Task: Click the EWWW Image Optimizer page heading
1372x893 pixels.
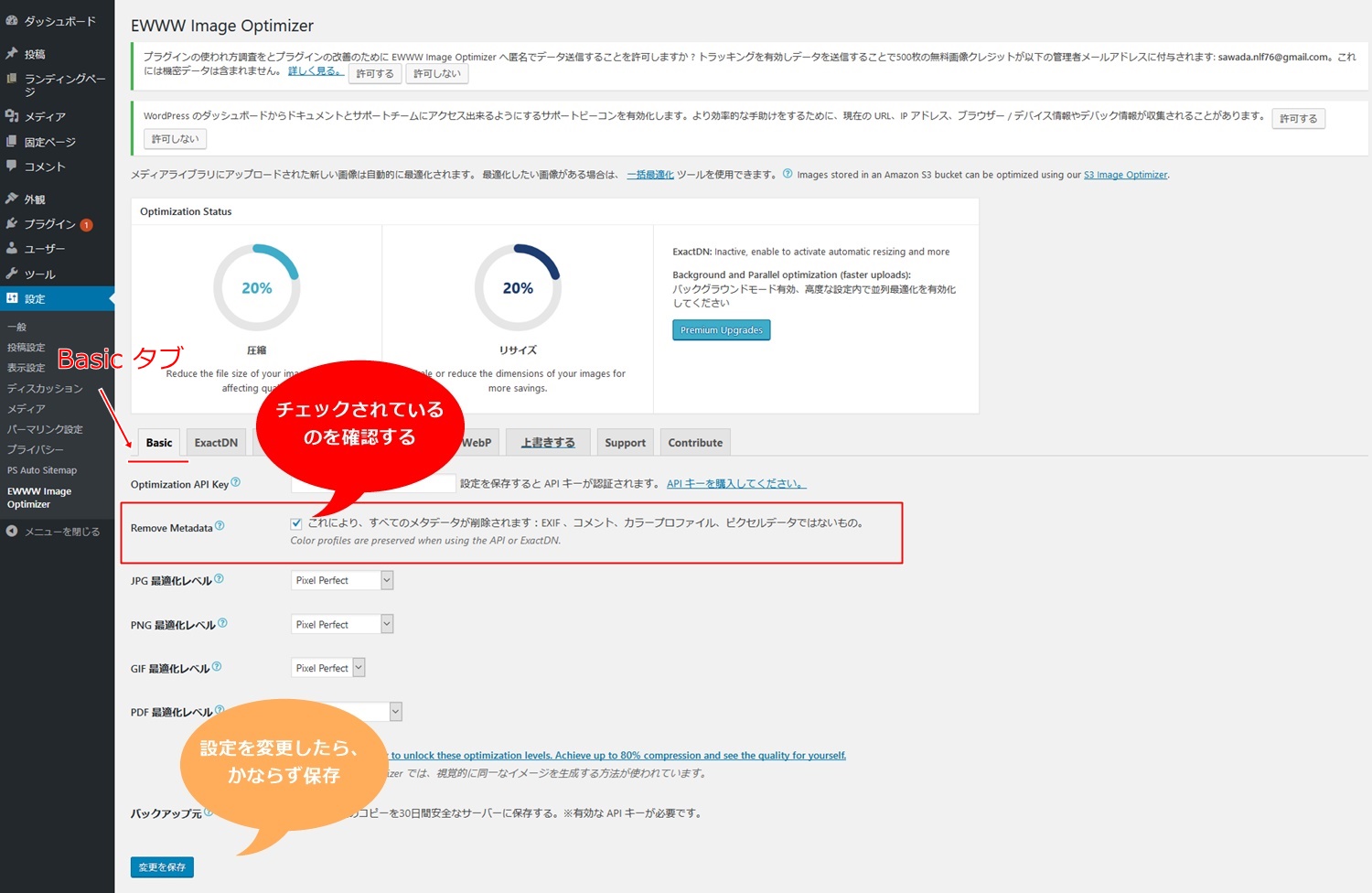Action: (x=222, y=26)
